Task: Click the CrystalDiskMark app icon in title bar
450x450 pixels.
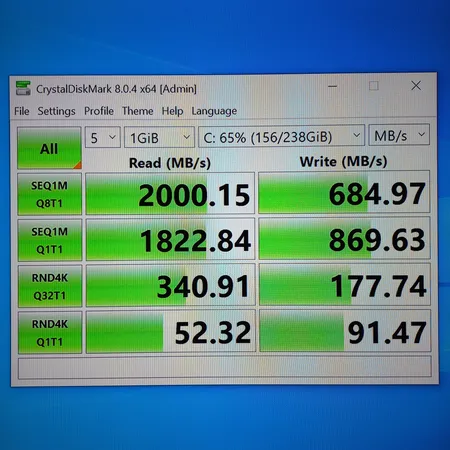Action: tap(23, 88)
